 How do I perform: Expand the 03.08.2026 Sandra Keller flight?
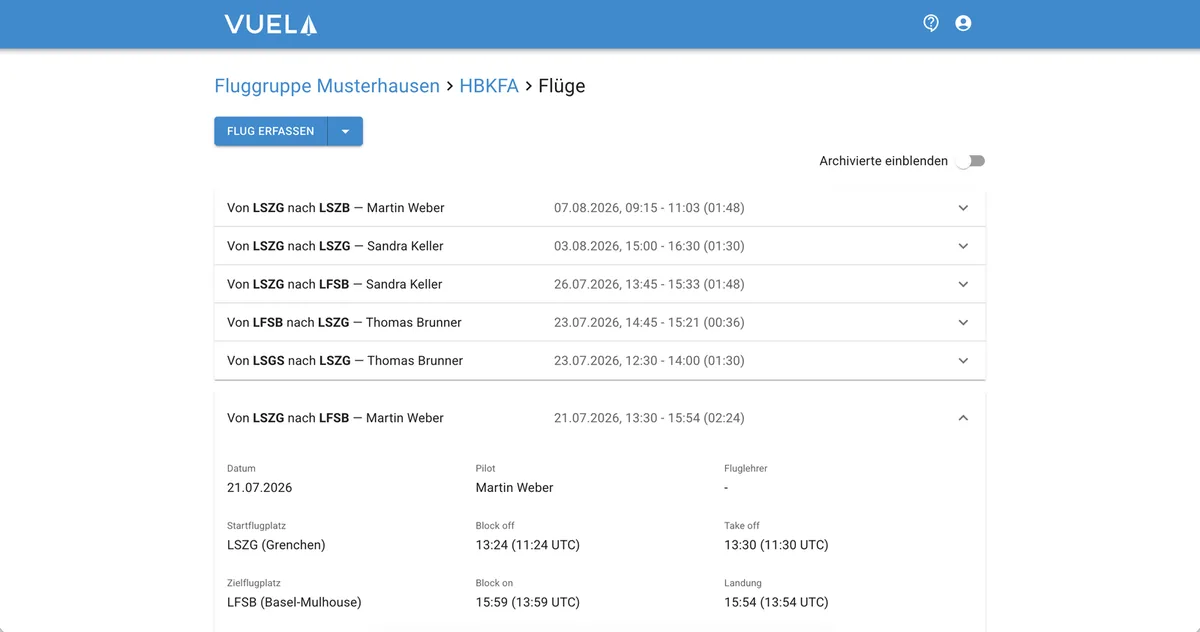click(x=963, y=246)
